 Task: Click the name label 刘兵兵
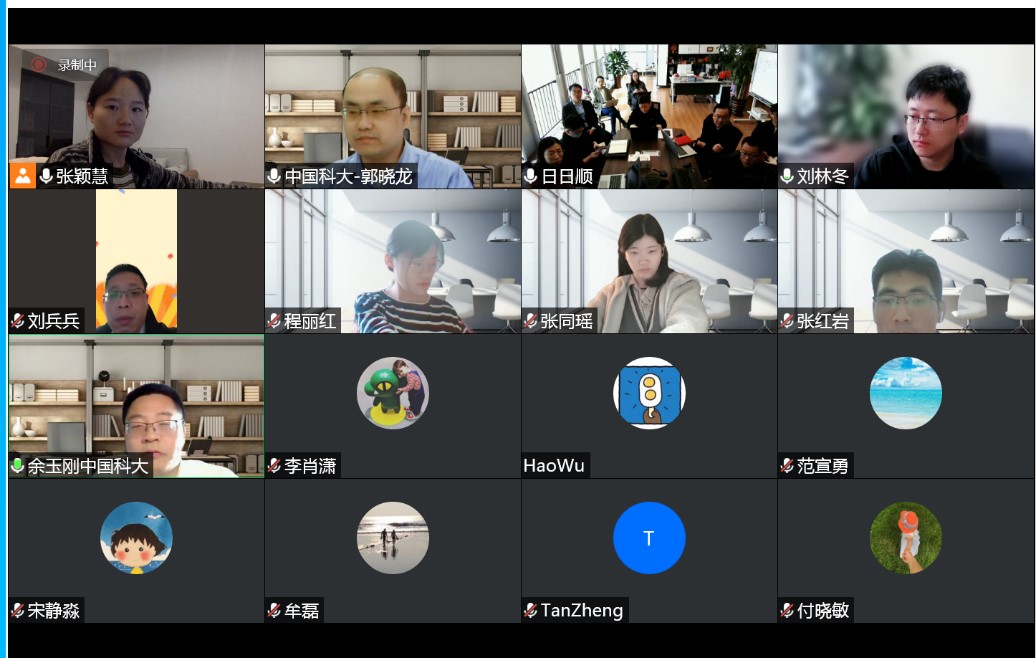pyautogui.click(x=54, y=321)
